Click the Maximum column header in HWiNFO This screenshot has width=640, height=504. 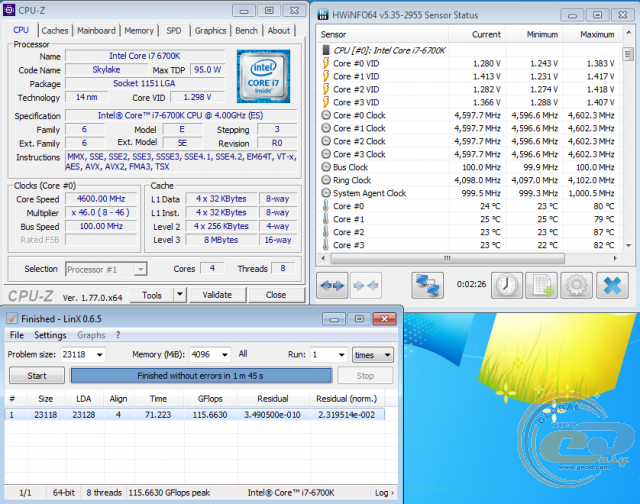(591, 35)
